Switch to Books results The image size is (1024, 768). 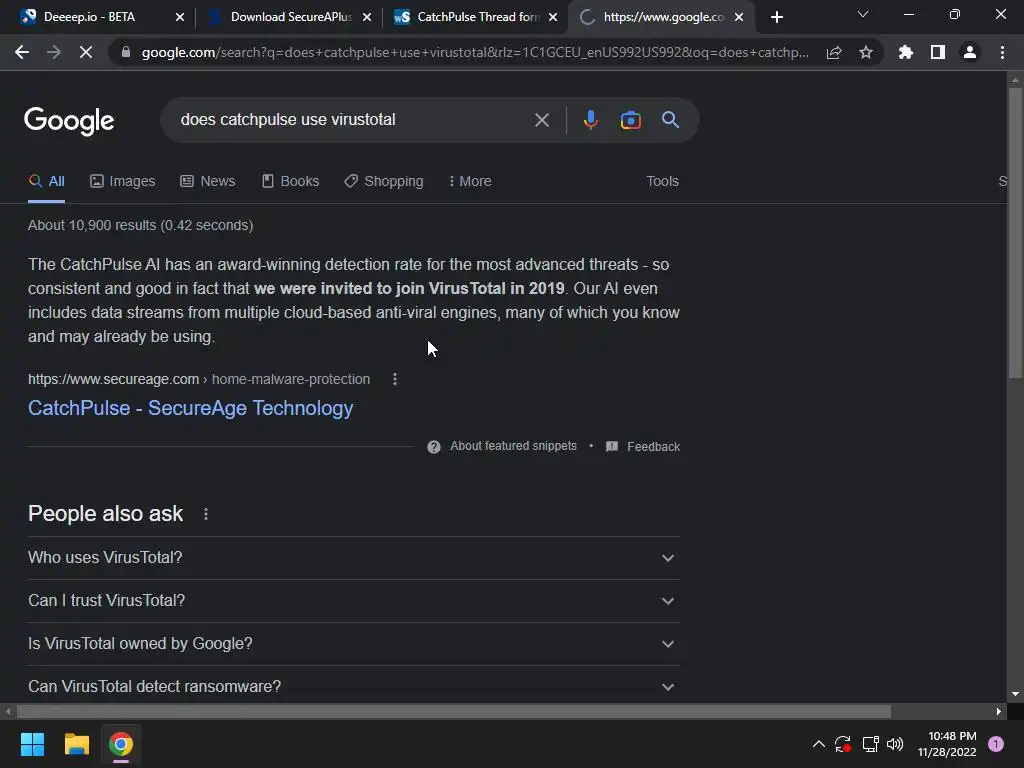291,182
